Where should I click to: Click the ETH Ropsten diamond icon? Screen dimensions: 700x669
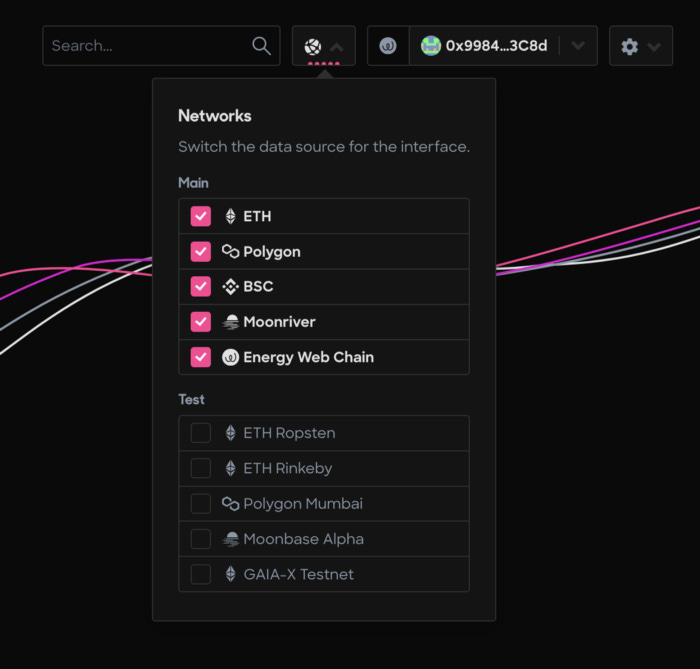[x=230, y=433]
